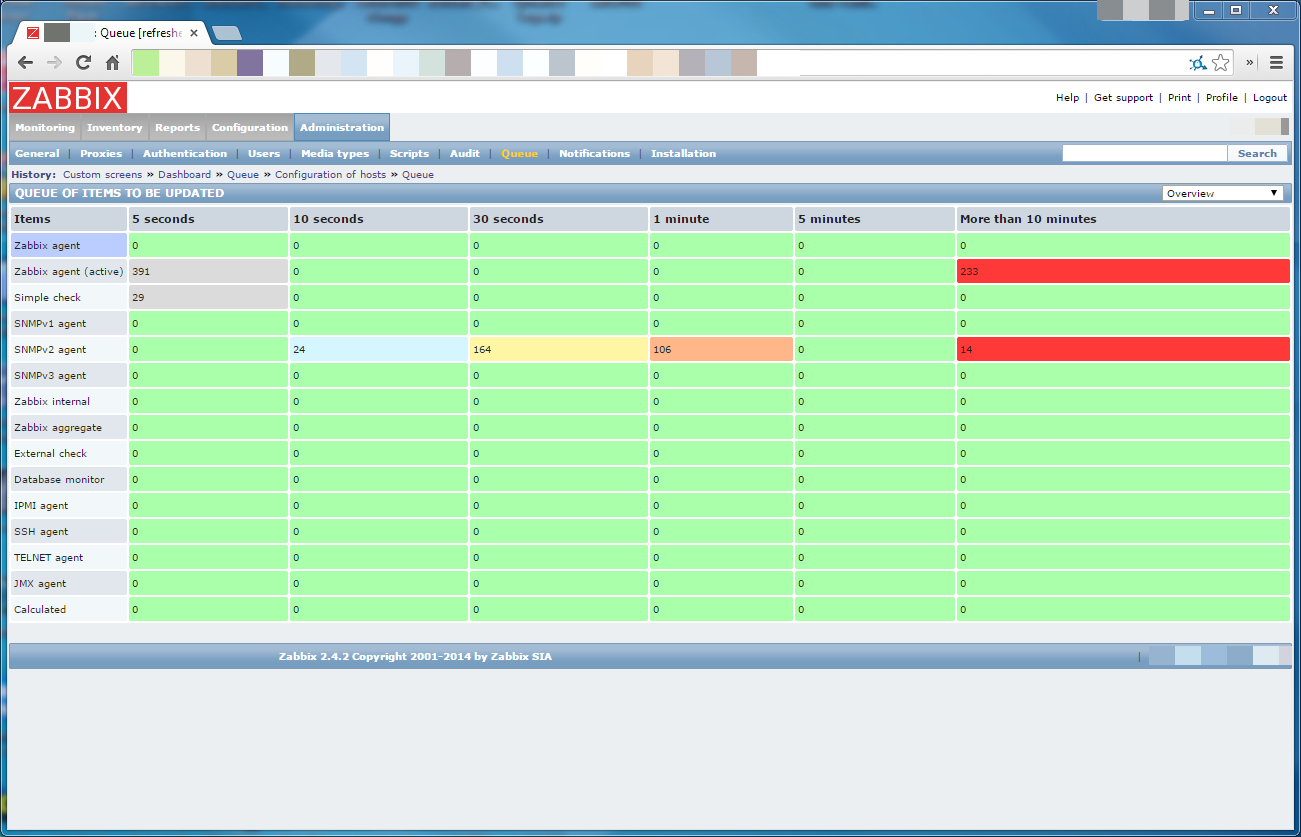Click the red 14 cell
This screenshot has height=837, width=1301.
pos(1123,349)
